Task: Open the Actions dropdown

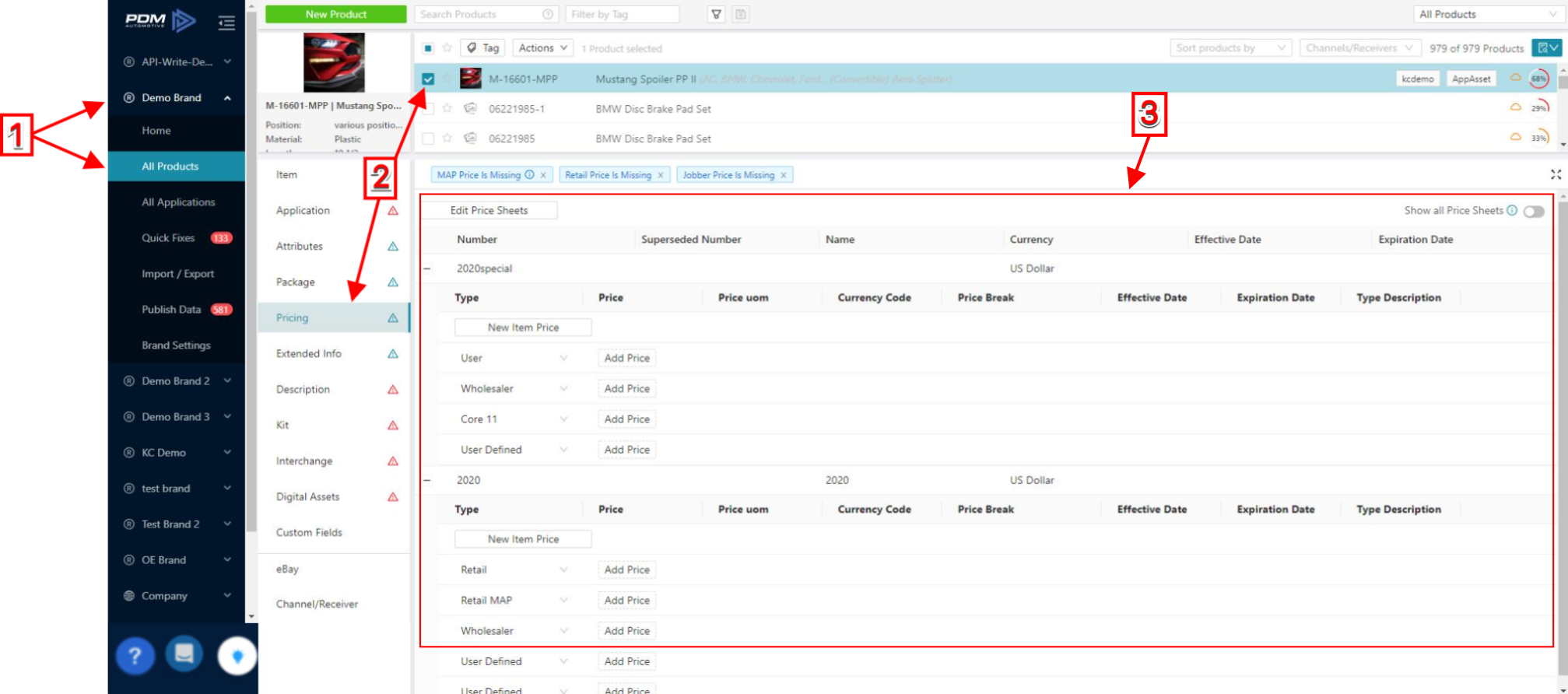Action: point(543,47)
